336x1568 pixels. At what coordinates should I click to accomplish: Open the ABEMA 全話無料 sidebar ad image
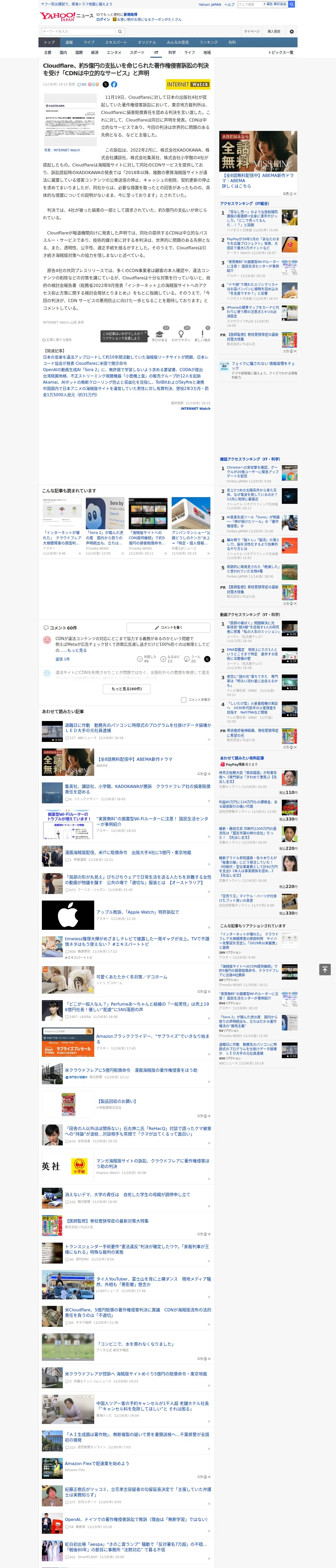click(x=259, y=151)
